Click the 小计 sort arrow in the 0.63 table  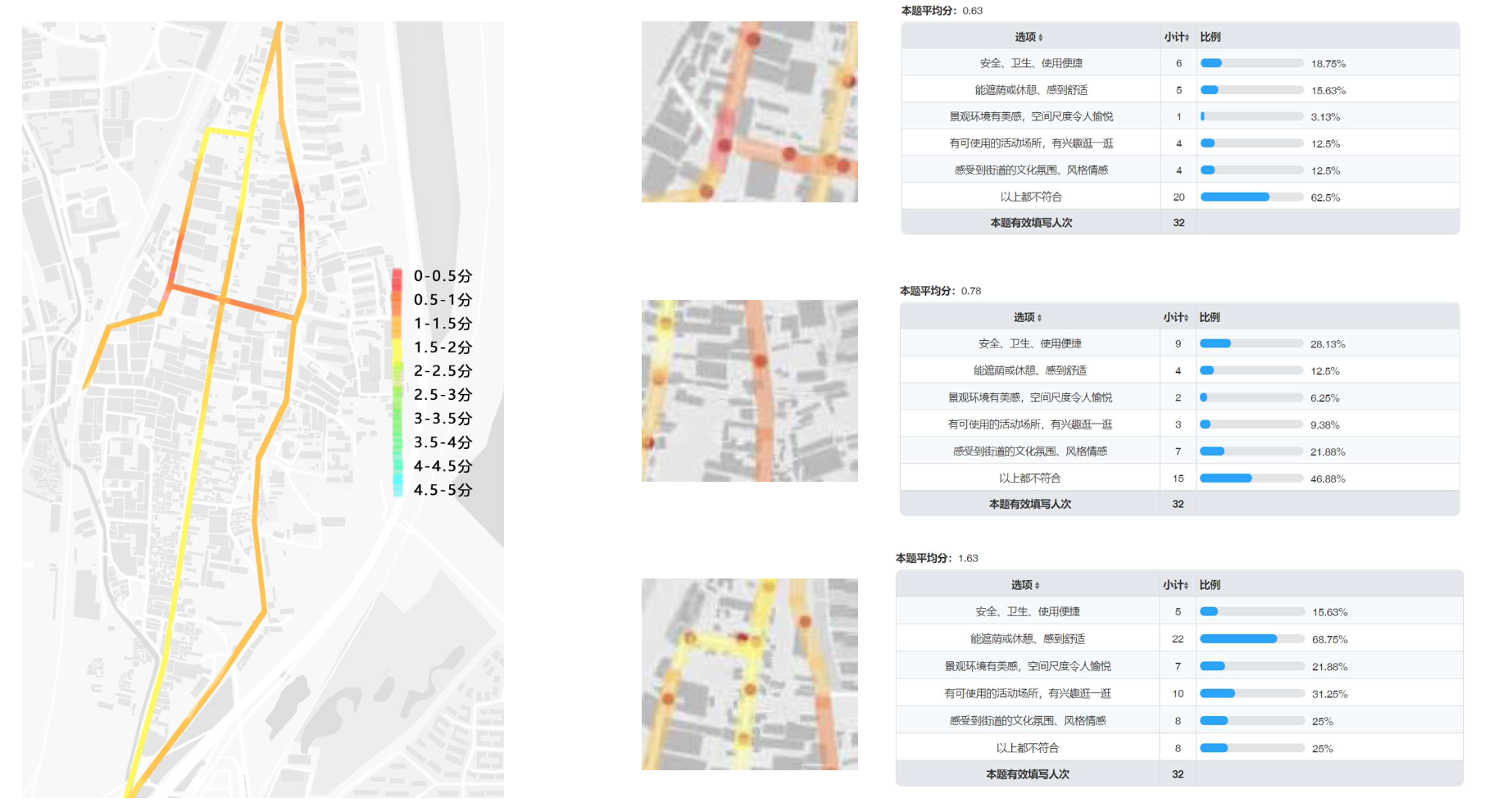tap(1187, 38)
